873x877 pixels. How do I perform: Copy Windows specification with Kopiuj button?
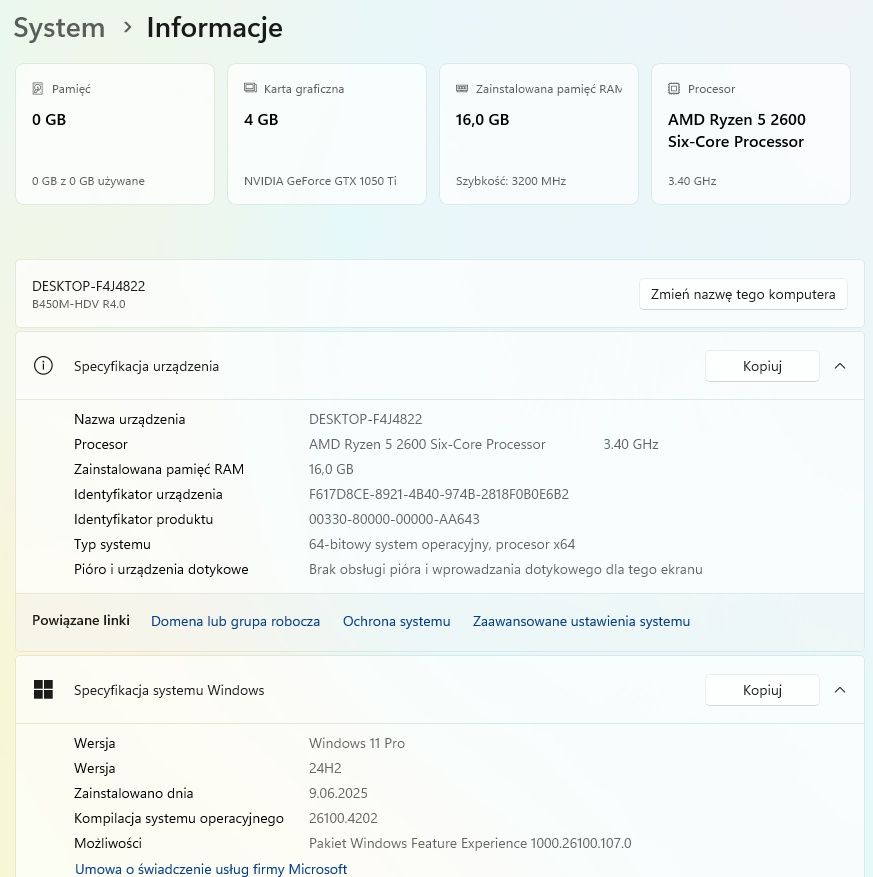click(x=762, y=690)
